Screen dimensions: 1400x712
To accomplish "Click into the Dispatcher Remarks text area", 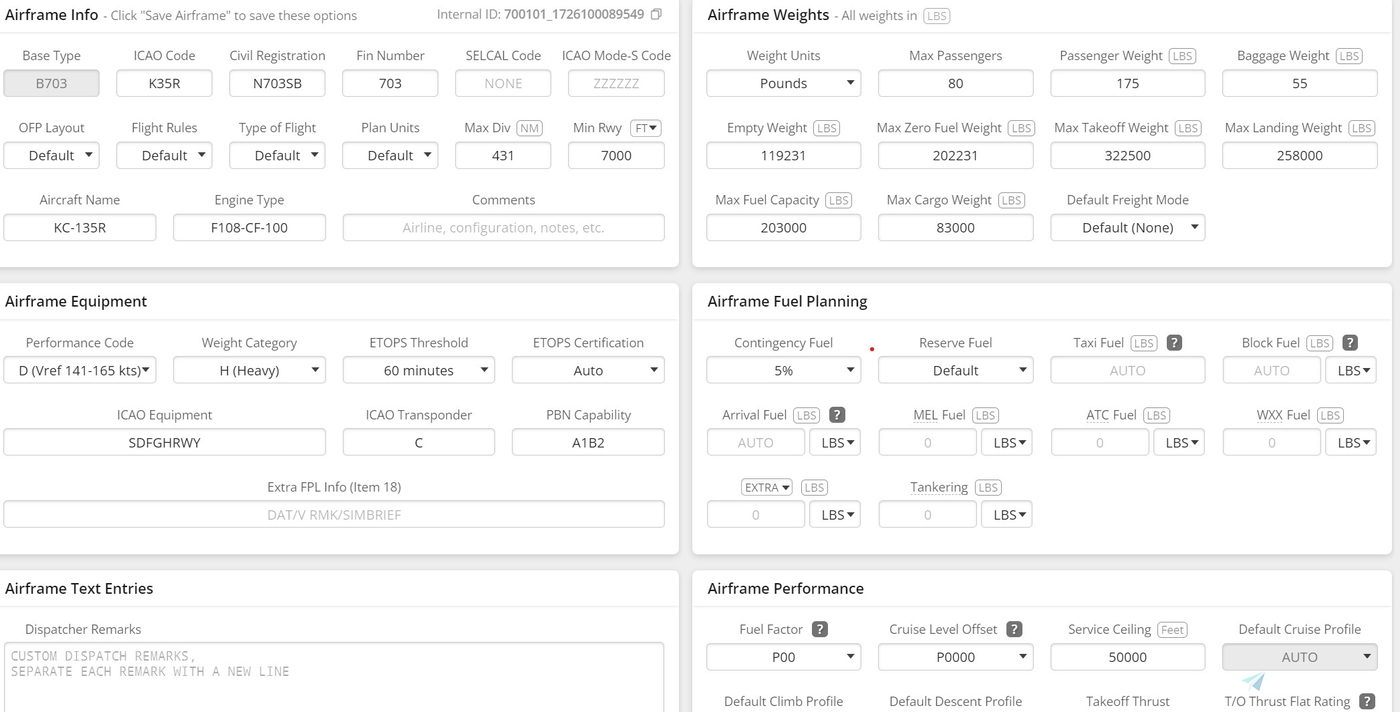I will 334,675.
